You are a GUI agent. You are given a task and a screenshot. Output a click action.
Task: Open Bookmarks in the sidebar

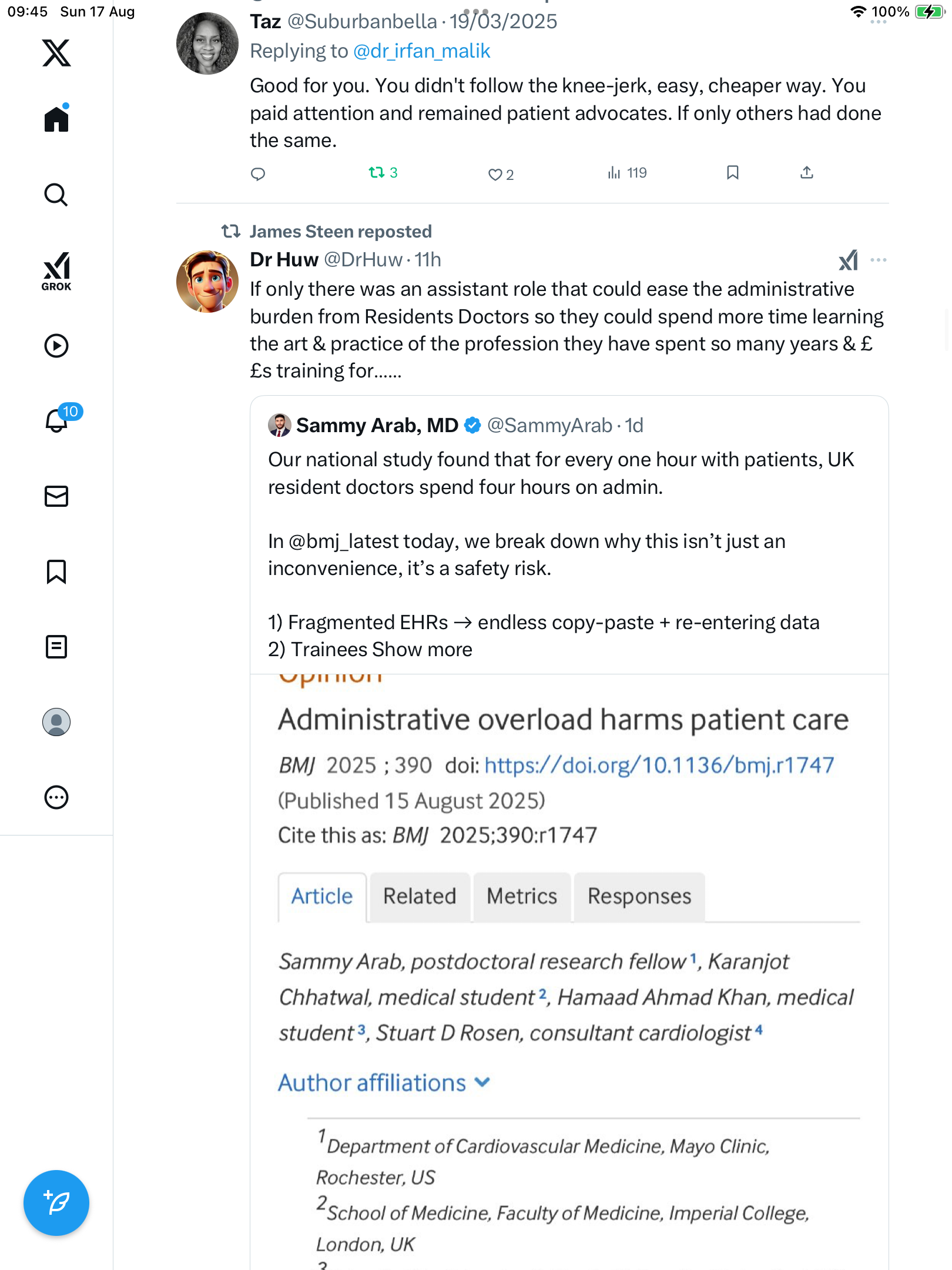[56, 571]
